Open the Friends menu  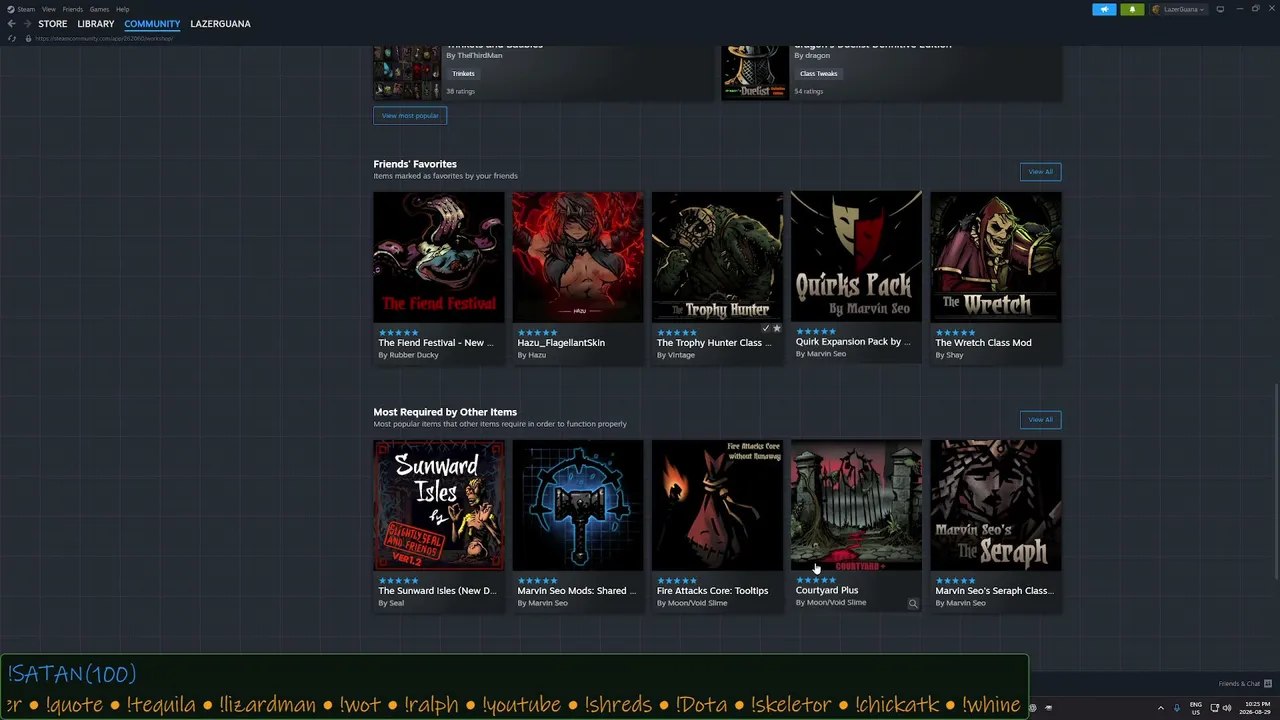coord(73,9)
